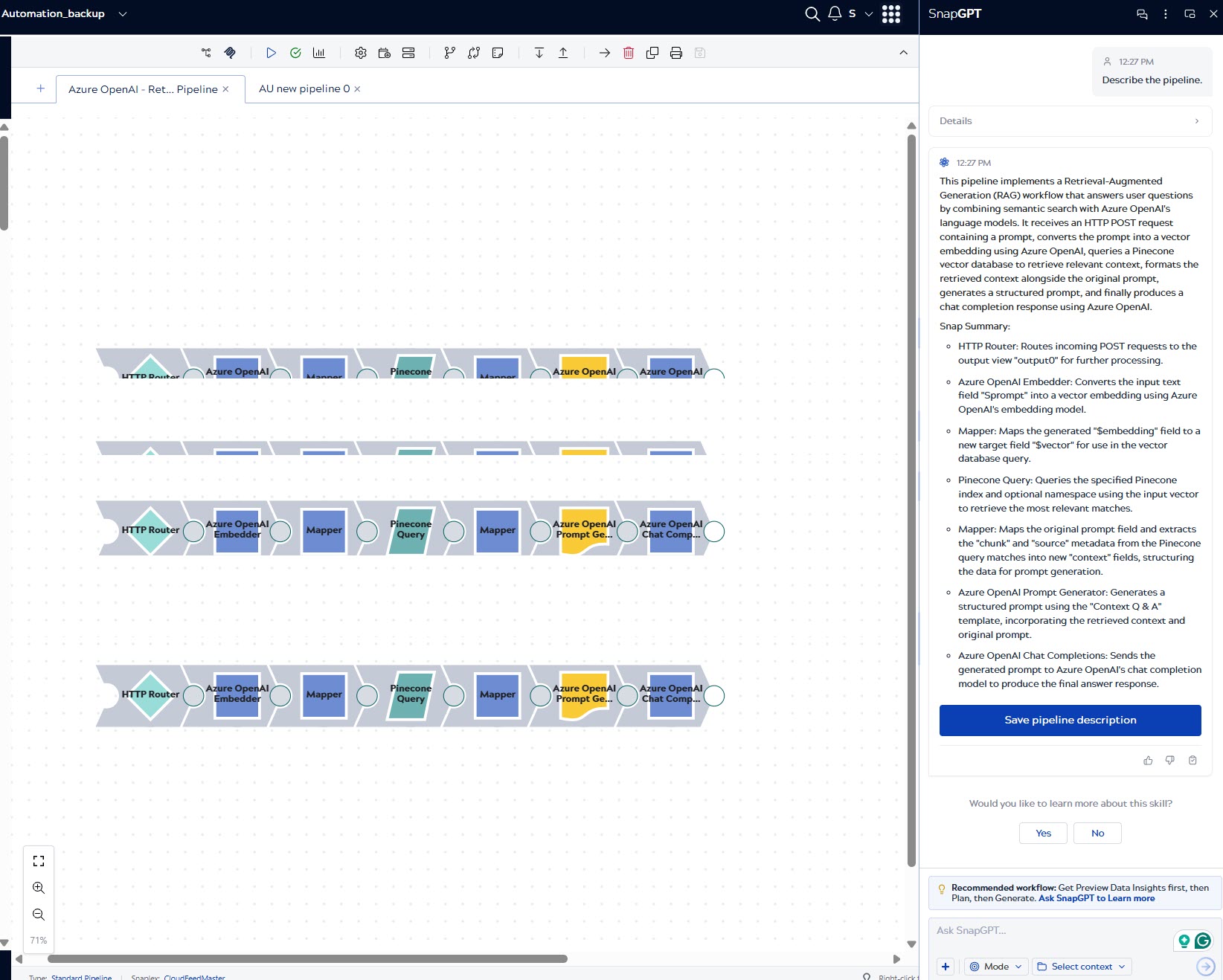Click the search magnifier in the header
This screenshot has width=1223, height=980.
pyautogui.click(x=812, y=14)
